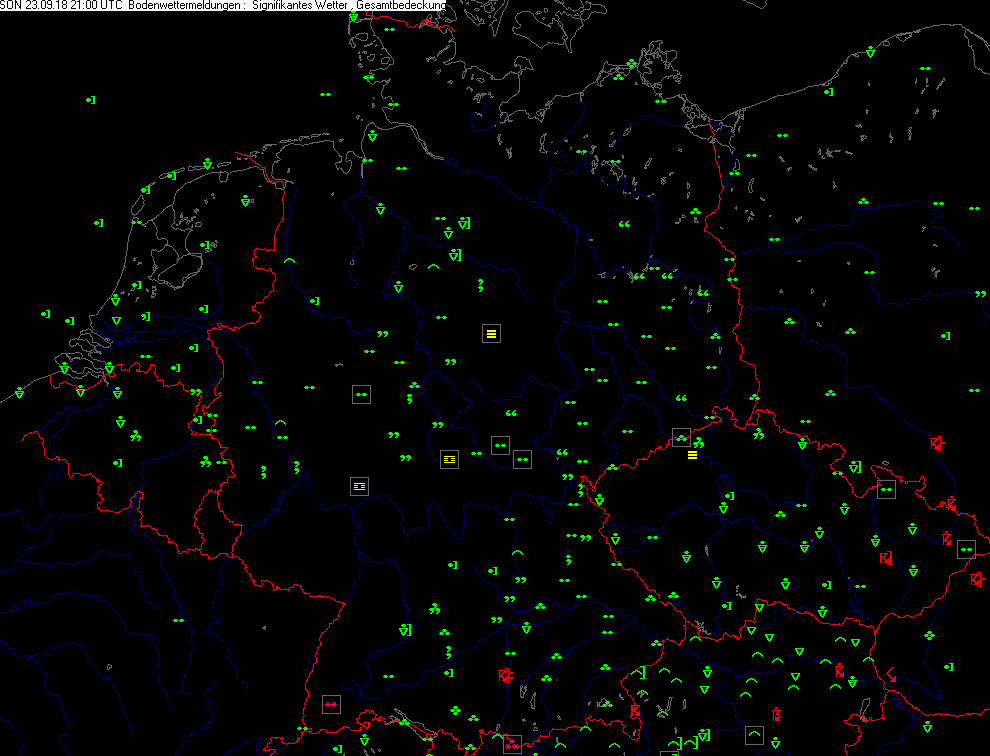
Task: Select the red lightning zigzag arrow symbol
Action: 889,675
